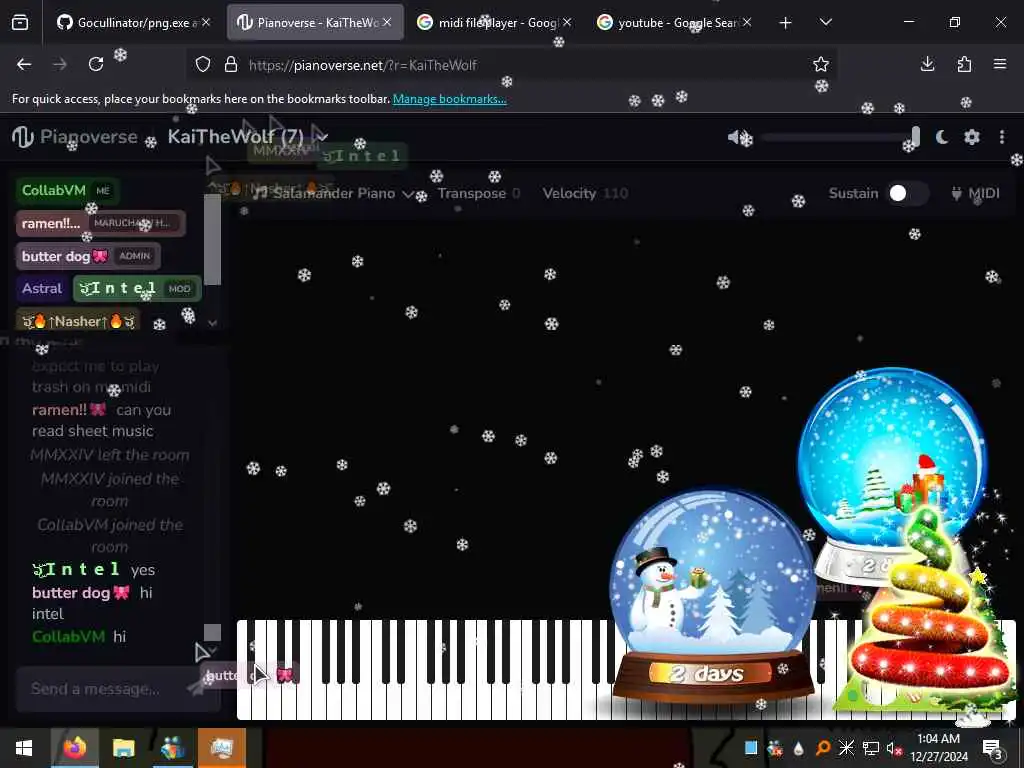
Task: Switch to youtube Google Search tab
Action: point(673,22)
